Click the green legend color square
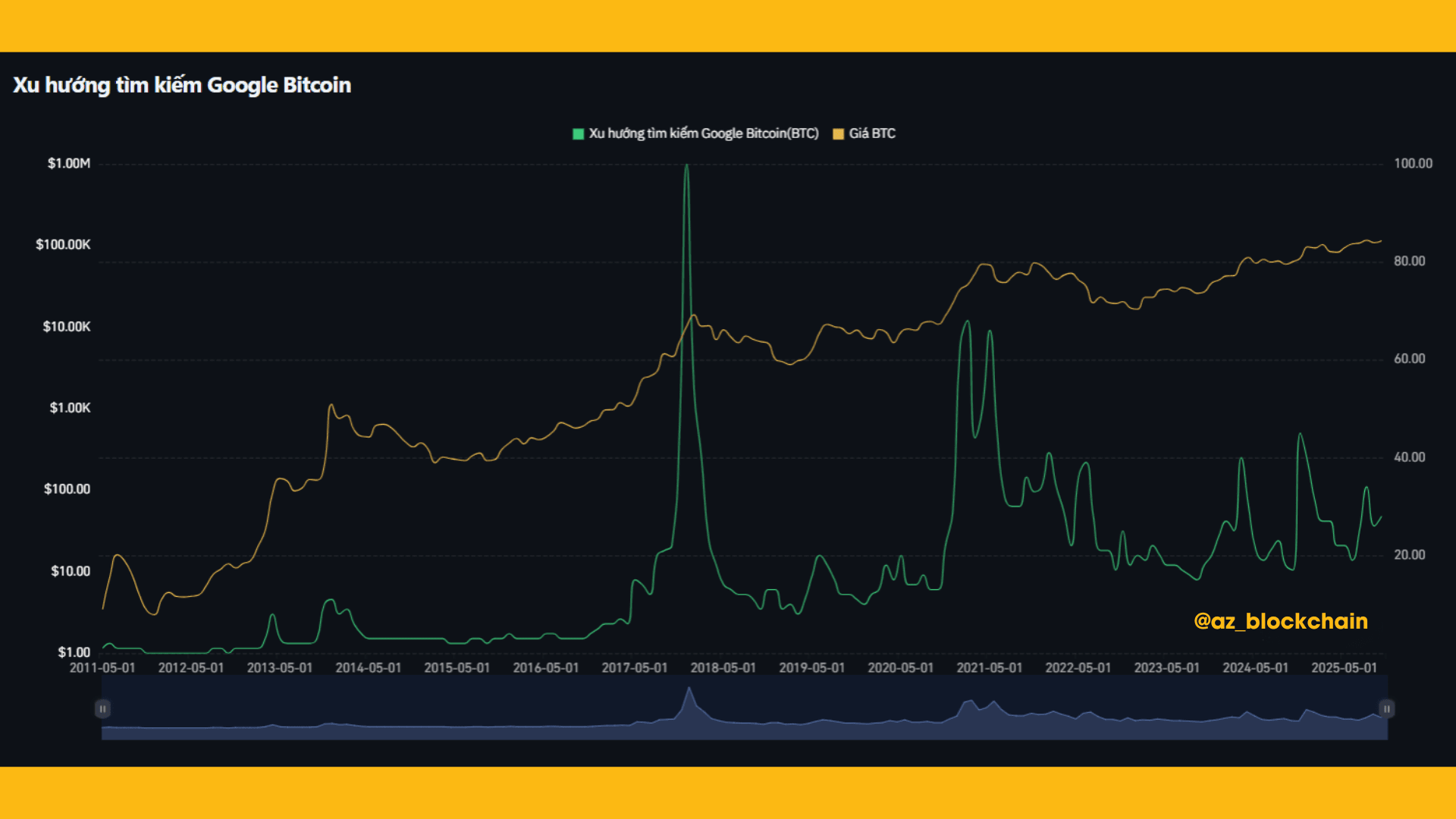 579,134
